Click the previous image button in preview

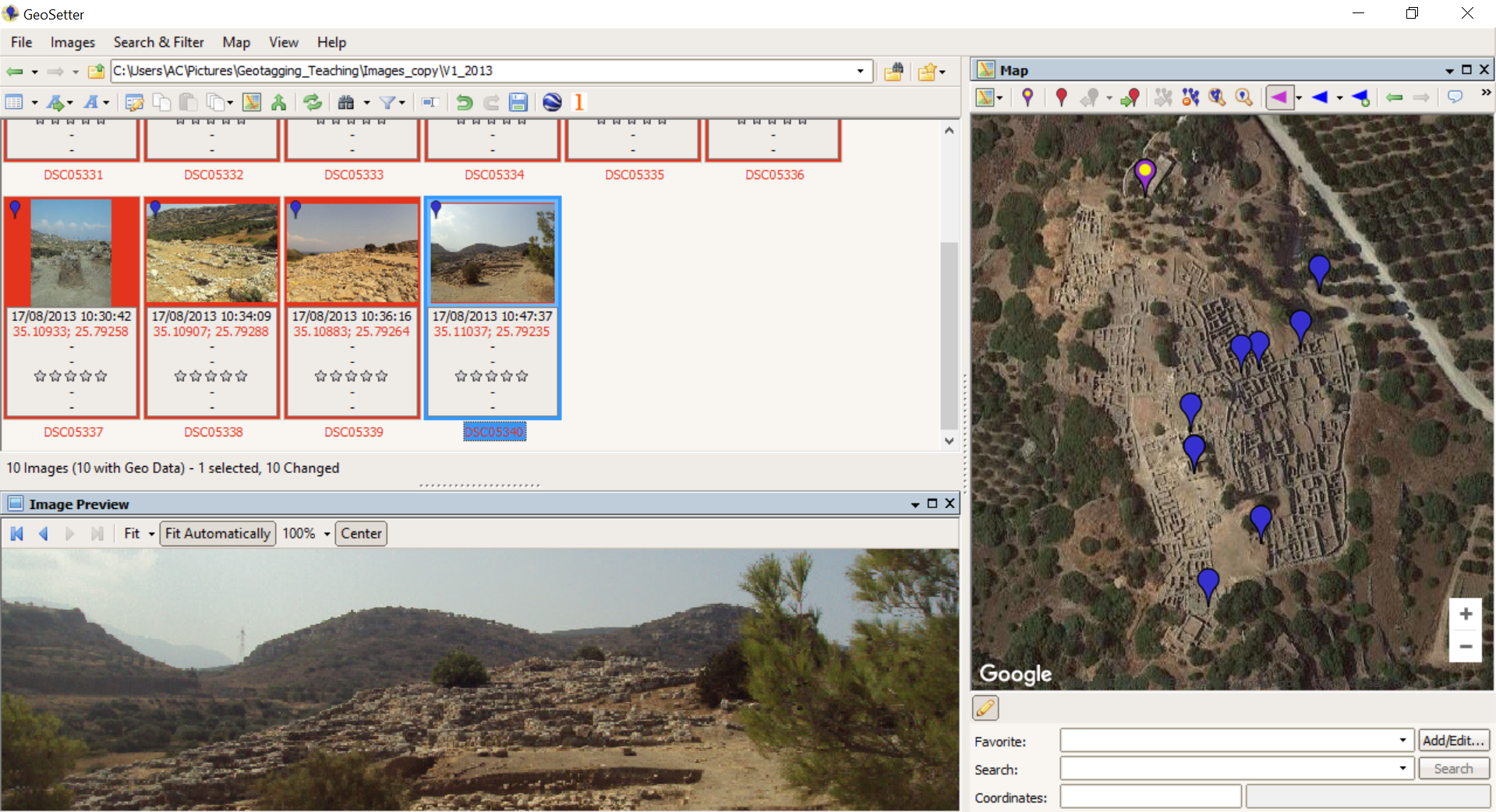[44, 534]
